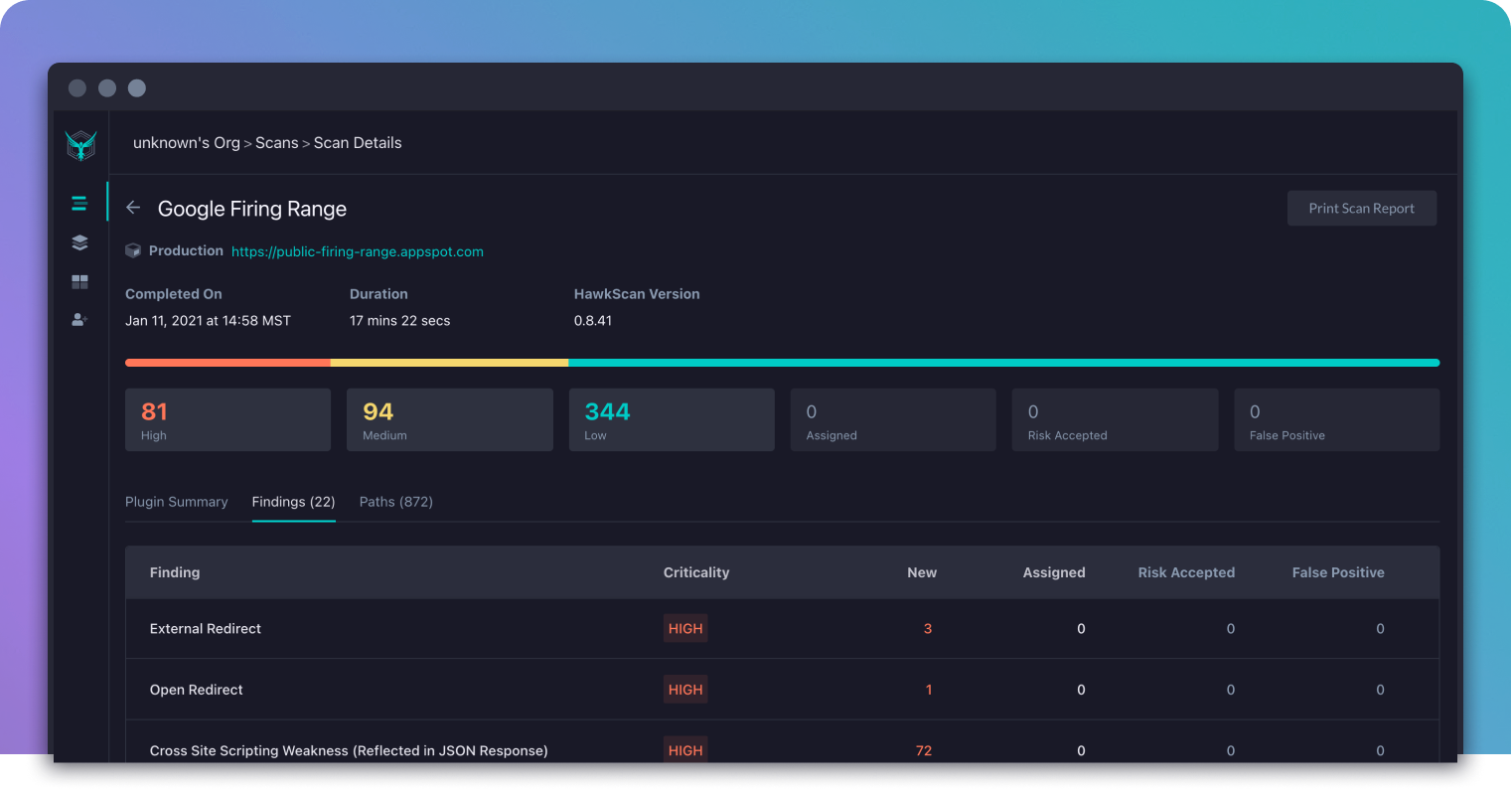Screen dimensions: 1512x790
Task: Click New count 3 for External Redirect
Action: [928, 629]
